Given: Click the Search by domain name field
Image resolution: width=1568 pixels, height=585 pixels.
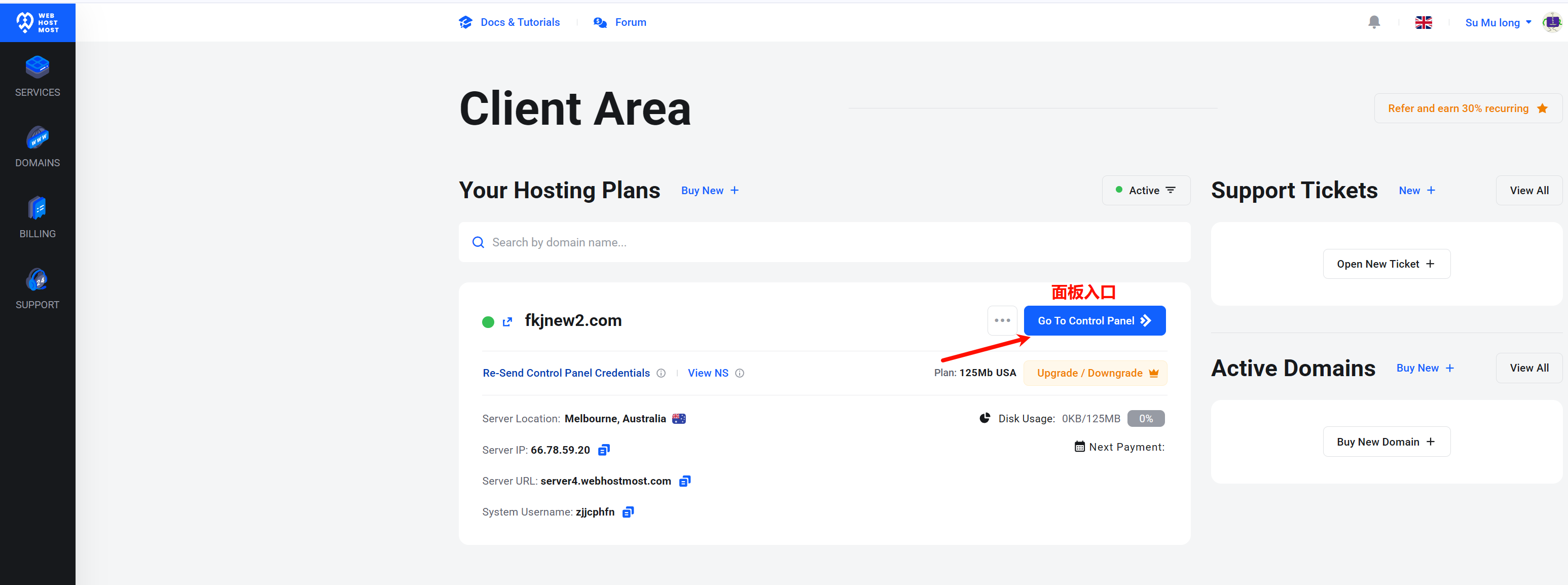Looking at the screenshot, I should tap(824, 242).
